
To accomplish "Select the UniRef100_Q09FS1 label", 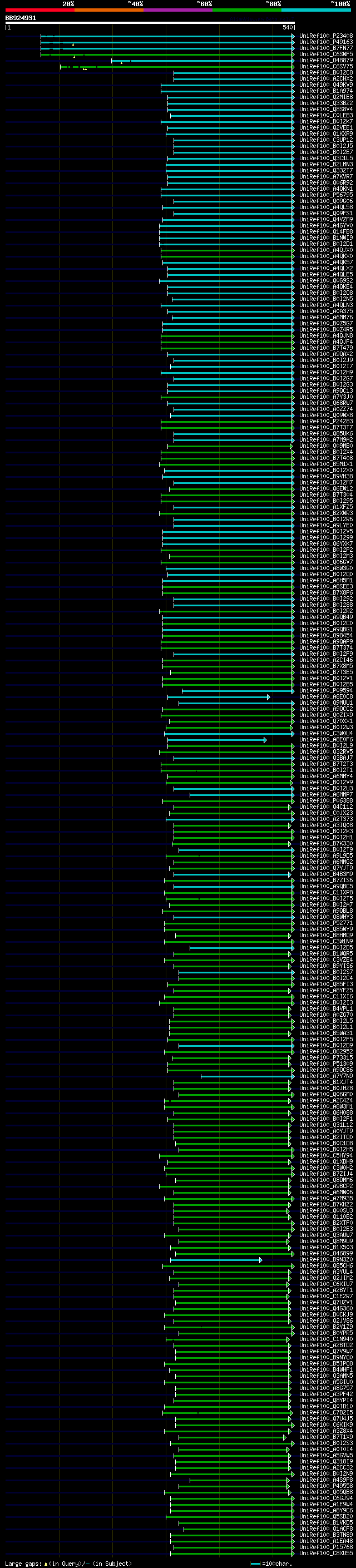I will [326, 213].
